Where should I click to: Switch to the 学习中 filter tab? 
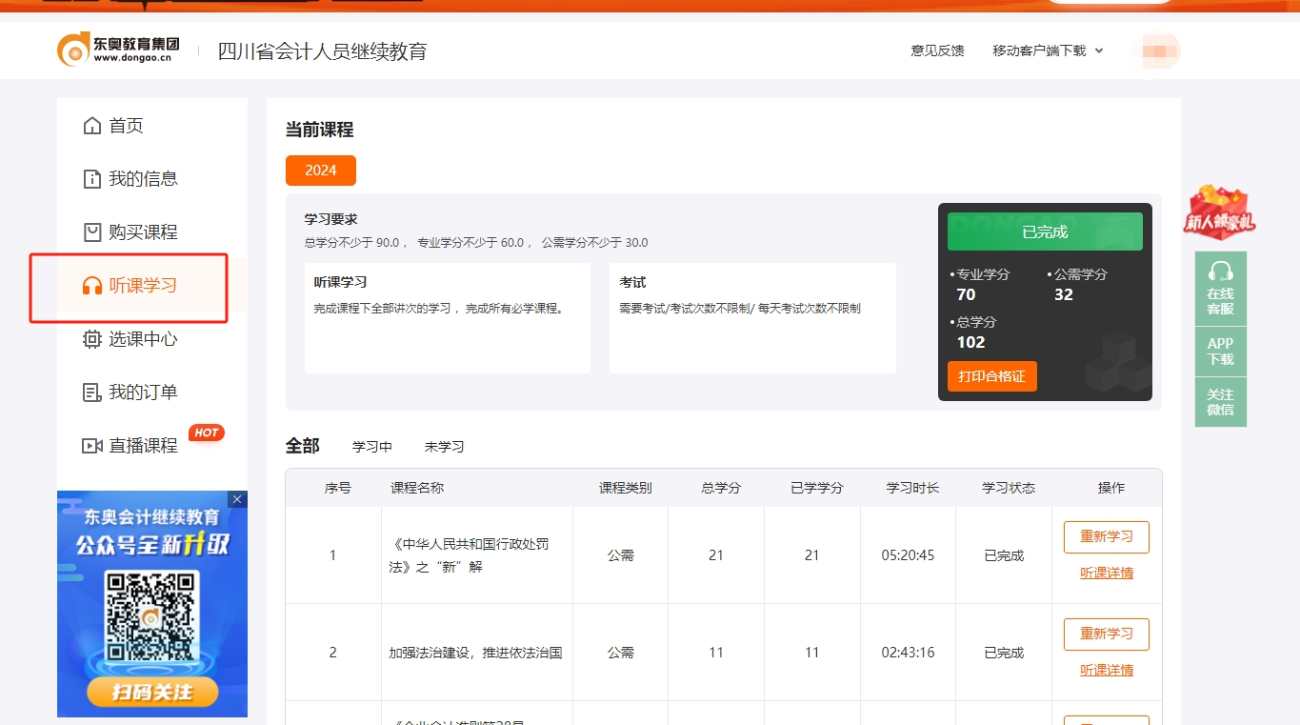[370, 447]
